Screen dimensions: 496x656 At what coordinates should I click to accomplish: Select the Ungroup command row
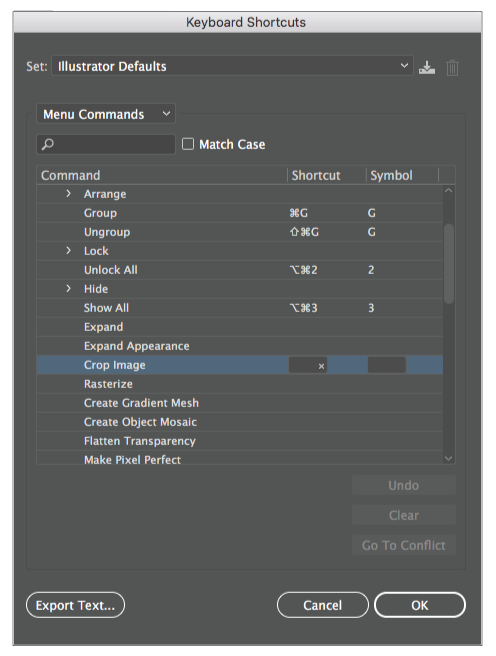point(240,232)
